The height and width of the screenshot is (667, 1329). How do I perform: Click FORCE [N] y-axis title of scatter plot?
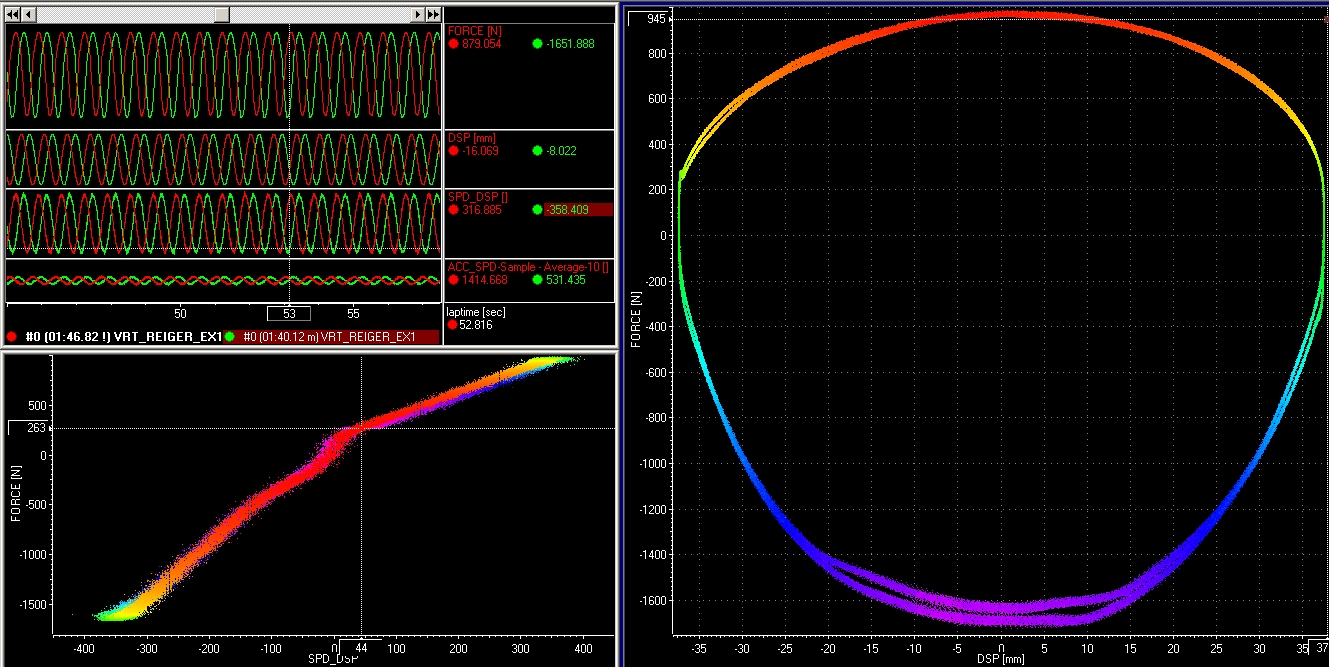(x=16, y=494)
